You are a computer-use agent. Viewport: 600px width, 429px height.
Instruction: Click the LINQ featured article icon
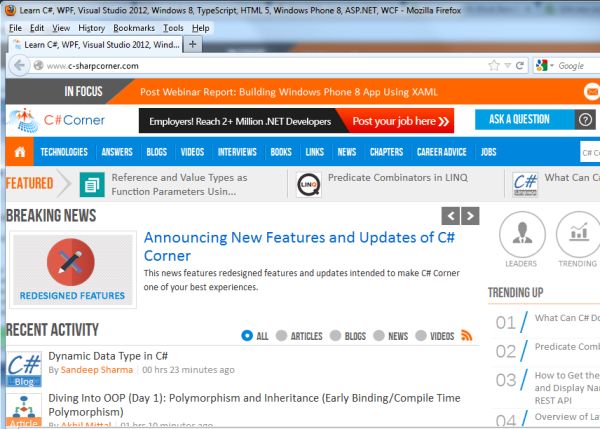point(308,185)
